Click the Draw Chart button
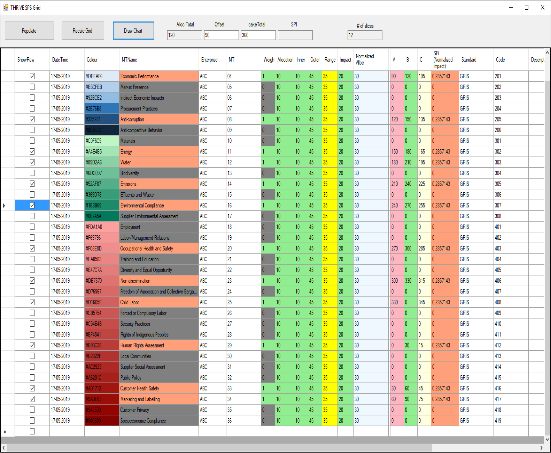The height and width of the screenshot is (453, 551). point(133,31)
